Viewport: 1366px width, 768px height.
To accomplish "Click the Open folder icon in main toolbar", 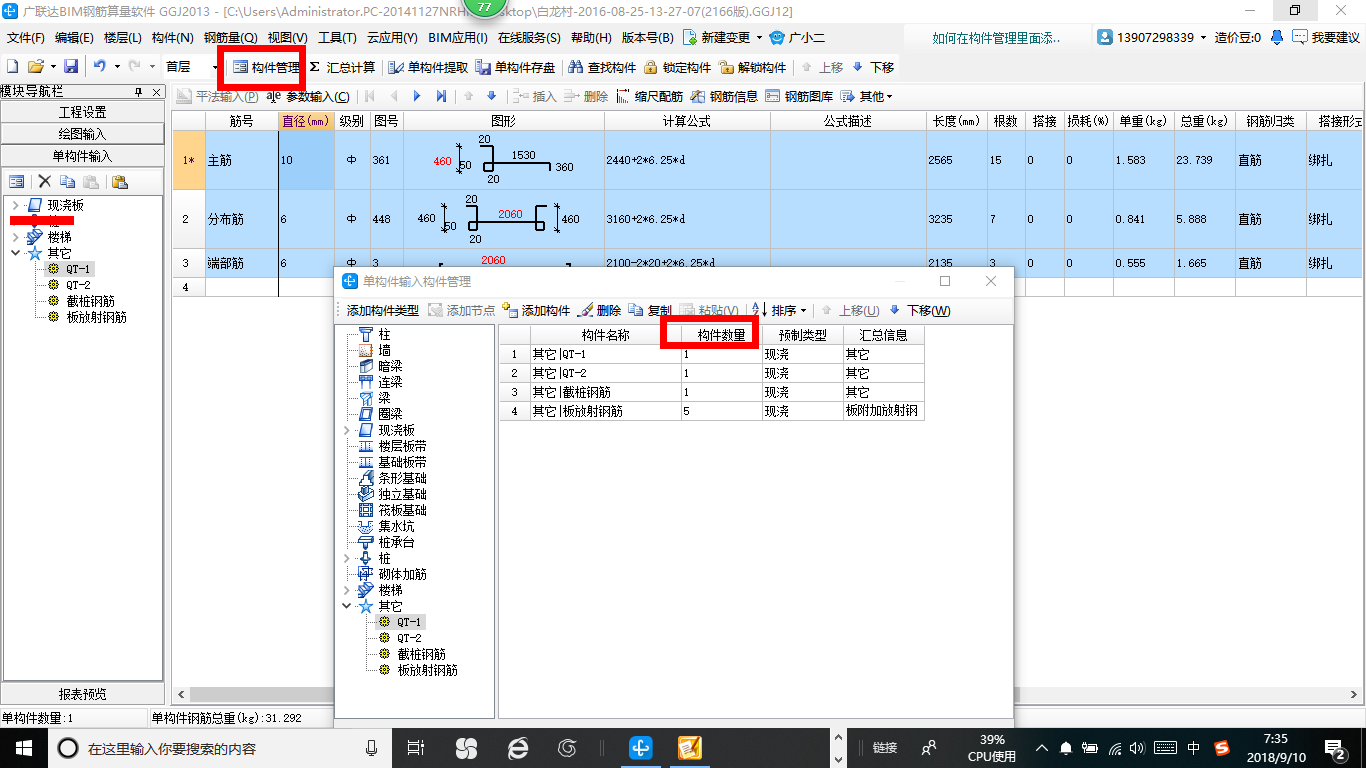I will tap(35, 67).
